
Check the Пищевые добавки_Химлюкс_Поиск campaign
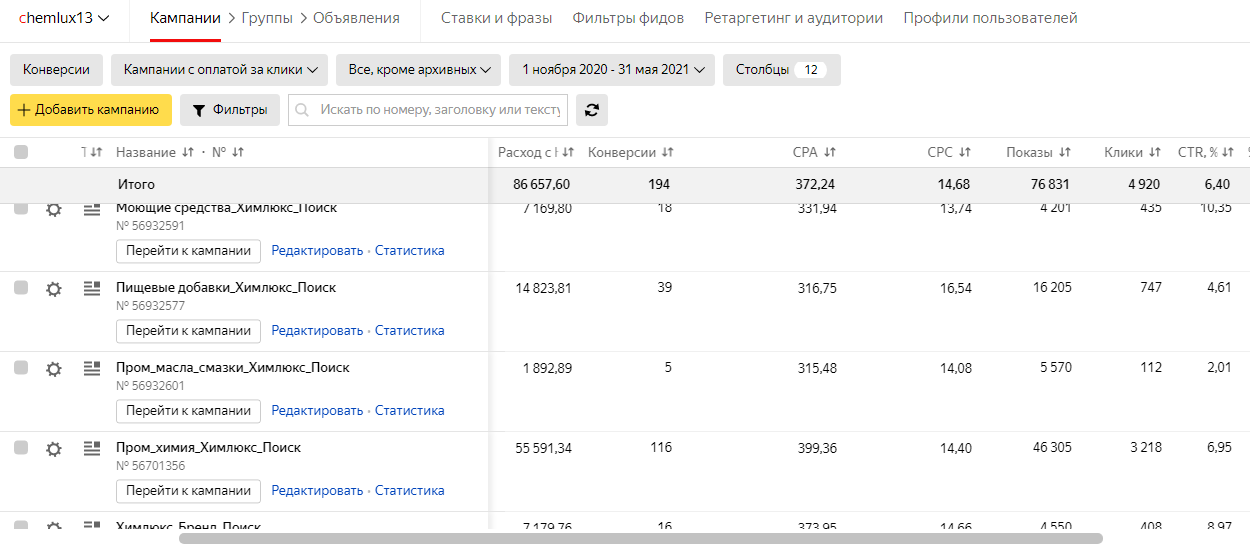(21, 287)
